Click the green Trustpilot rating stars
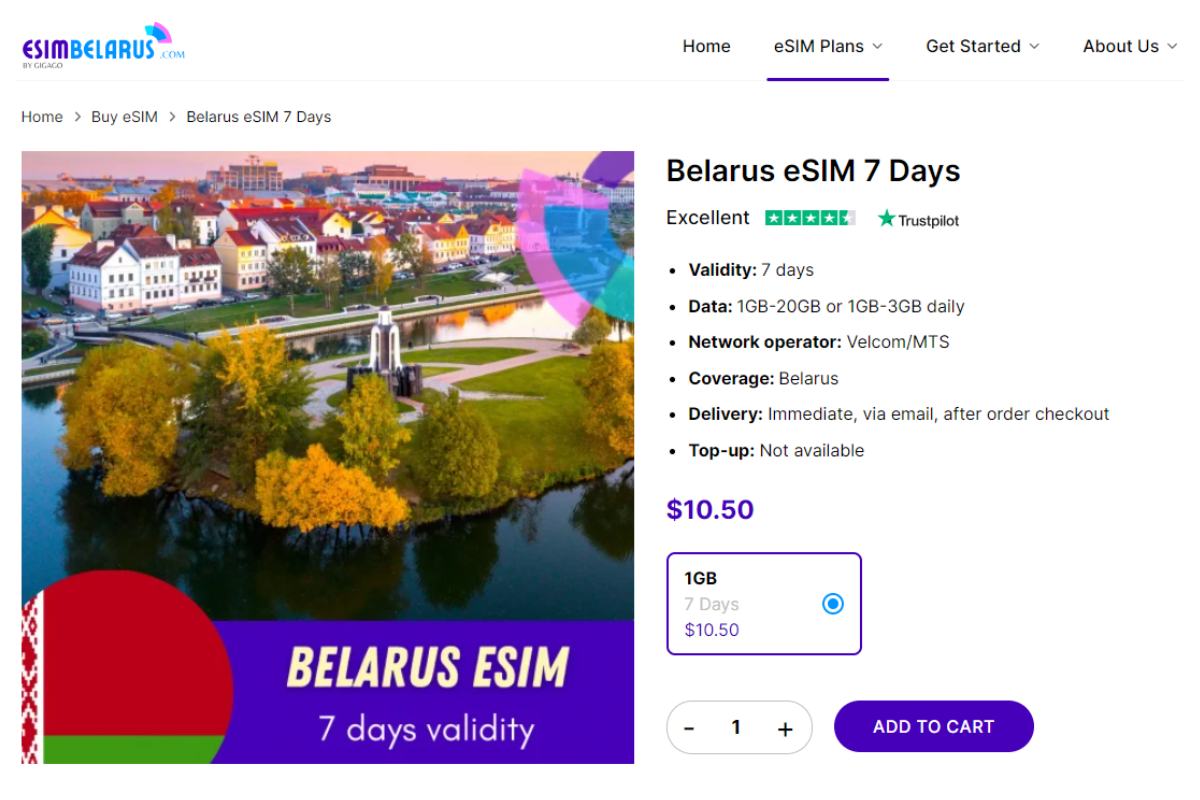This screenshot has width=1200, height=800. [809, 217]
